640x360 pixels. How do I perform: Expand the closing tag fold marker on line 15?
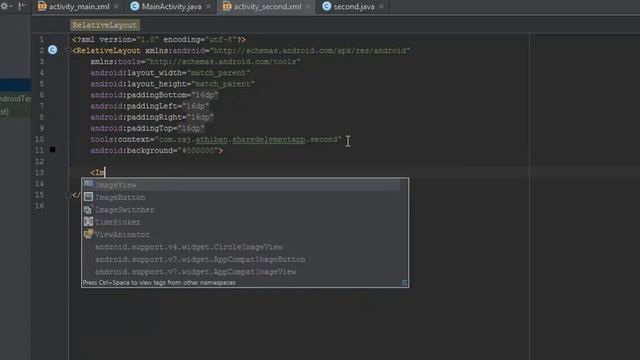[67, 196]
